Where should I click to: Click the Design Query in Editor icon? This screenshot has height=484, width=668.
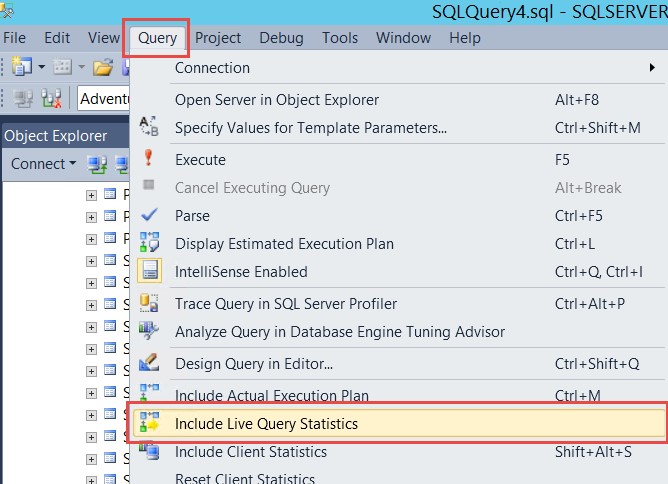click(149, 363)
